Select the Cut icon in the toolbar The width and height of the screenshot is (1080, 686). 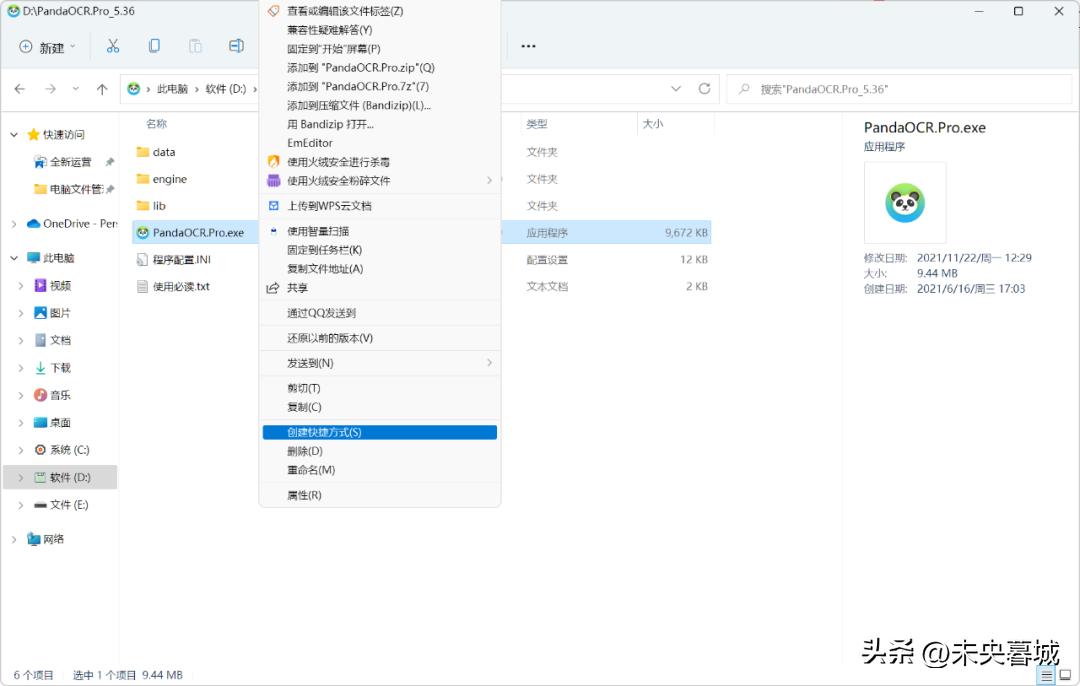pos(113,45)
